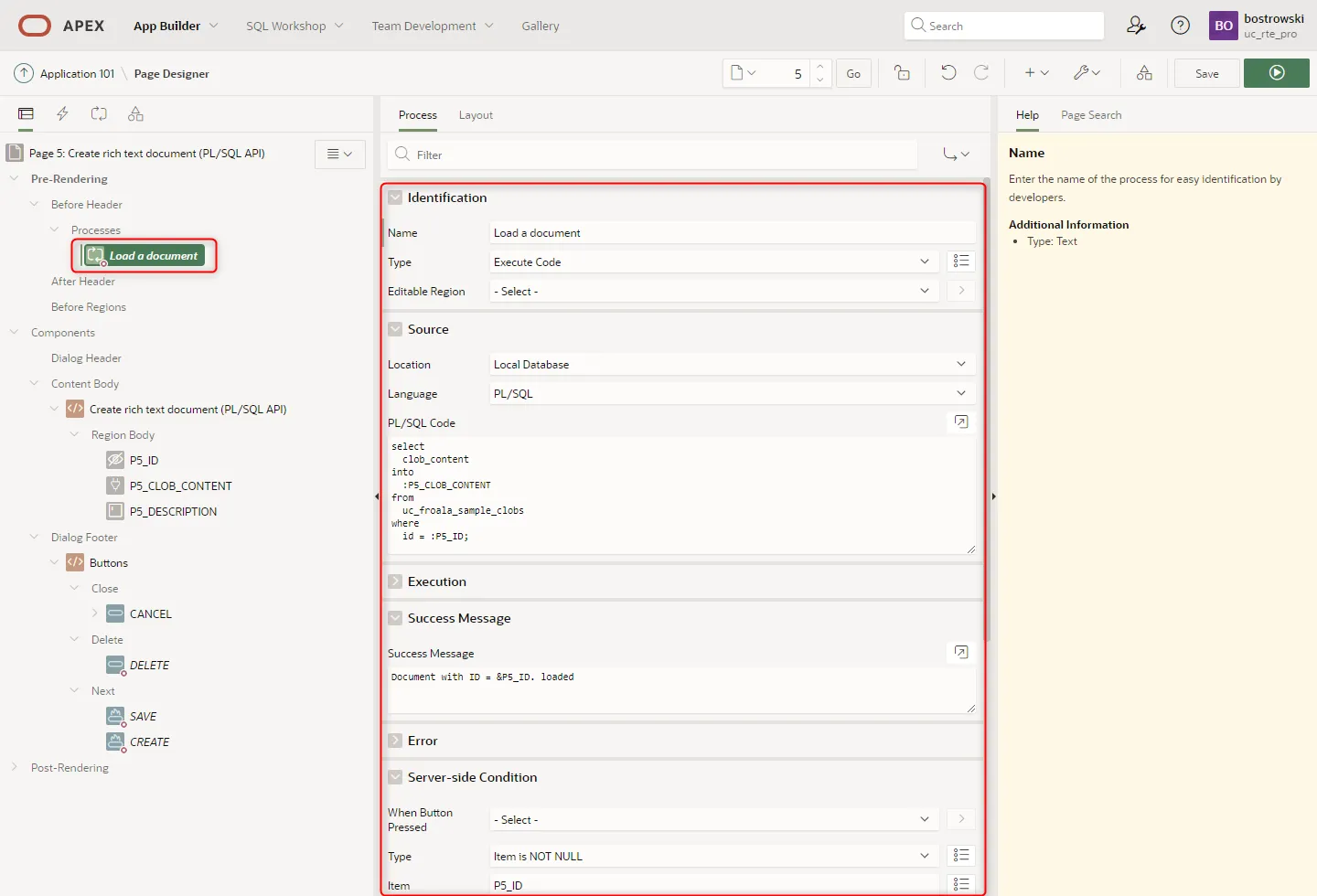The image size is (1317, 896).
Task: Collapse the Identification section
Action: pos(395,197)
